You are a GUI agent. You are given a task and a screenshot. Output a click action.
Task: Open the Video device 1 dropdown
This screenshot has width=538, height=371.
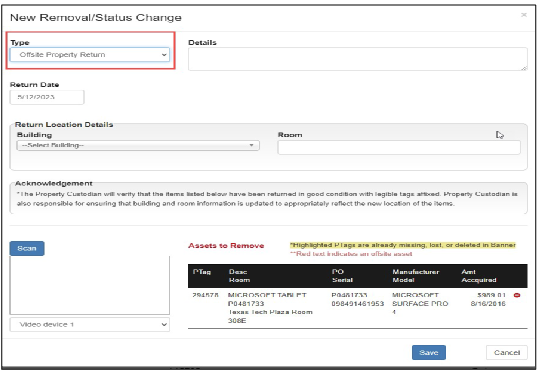coord(90,324)
